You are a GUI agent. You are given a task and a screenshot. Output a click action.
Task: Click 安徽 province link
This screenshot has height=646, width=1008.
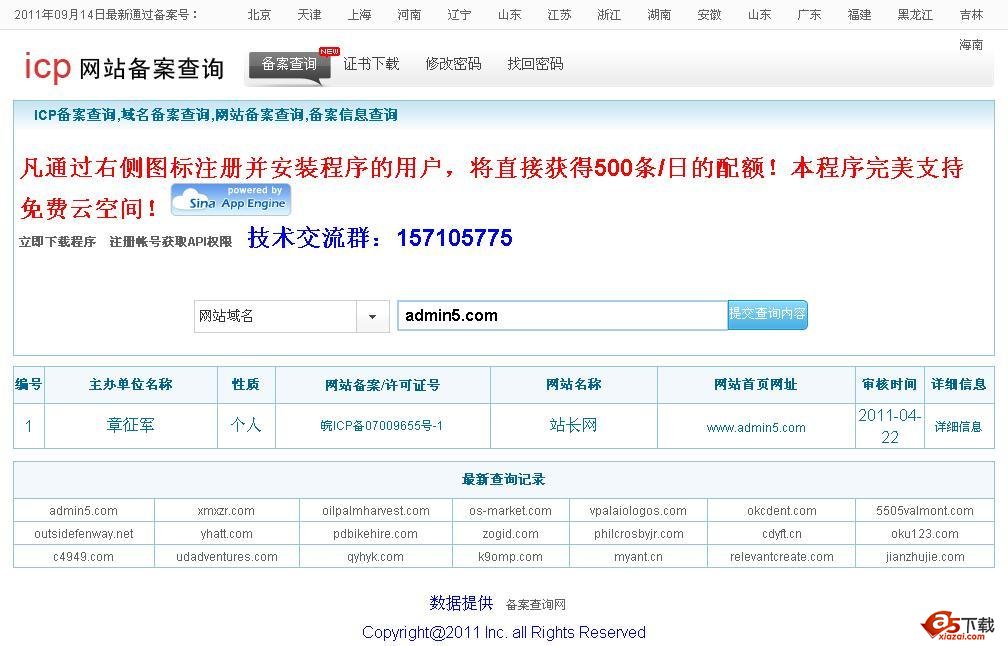709,14
